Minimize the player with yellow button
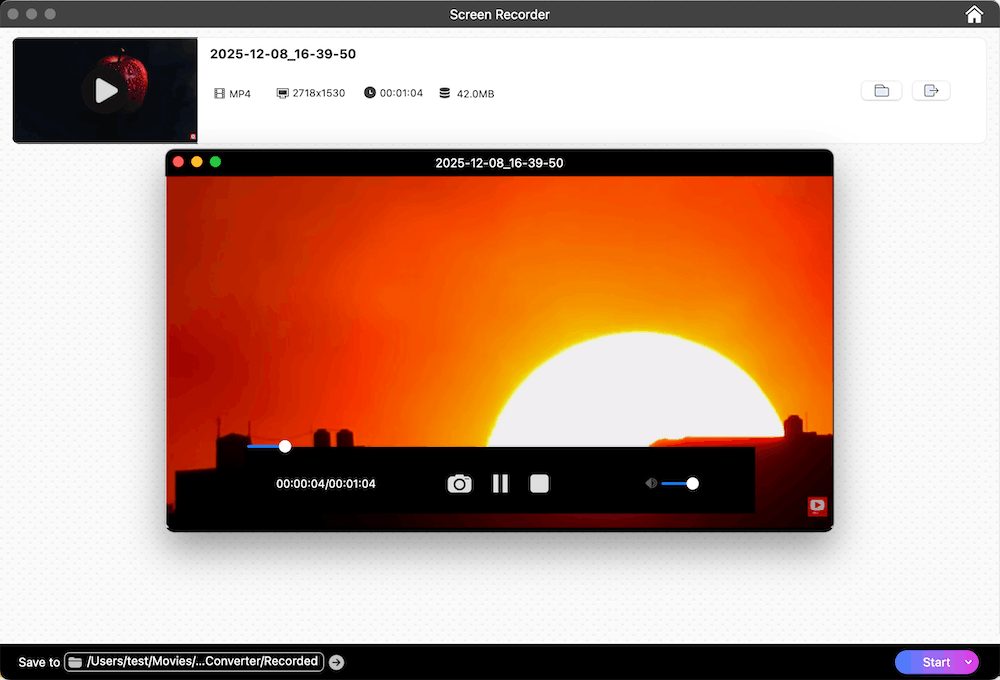Viewport: 1000px width, 680px height. click(197, 162)
